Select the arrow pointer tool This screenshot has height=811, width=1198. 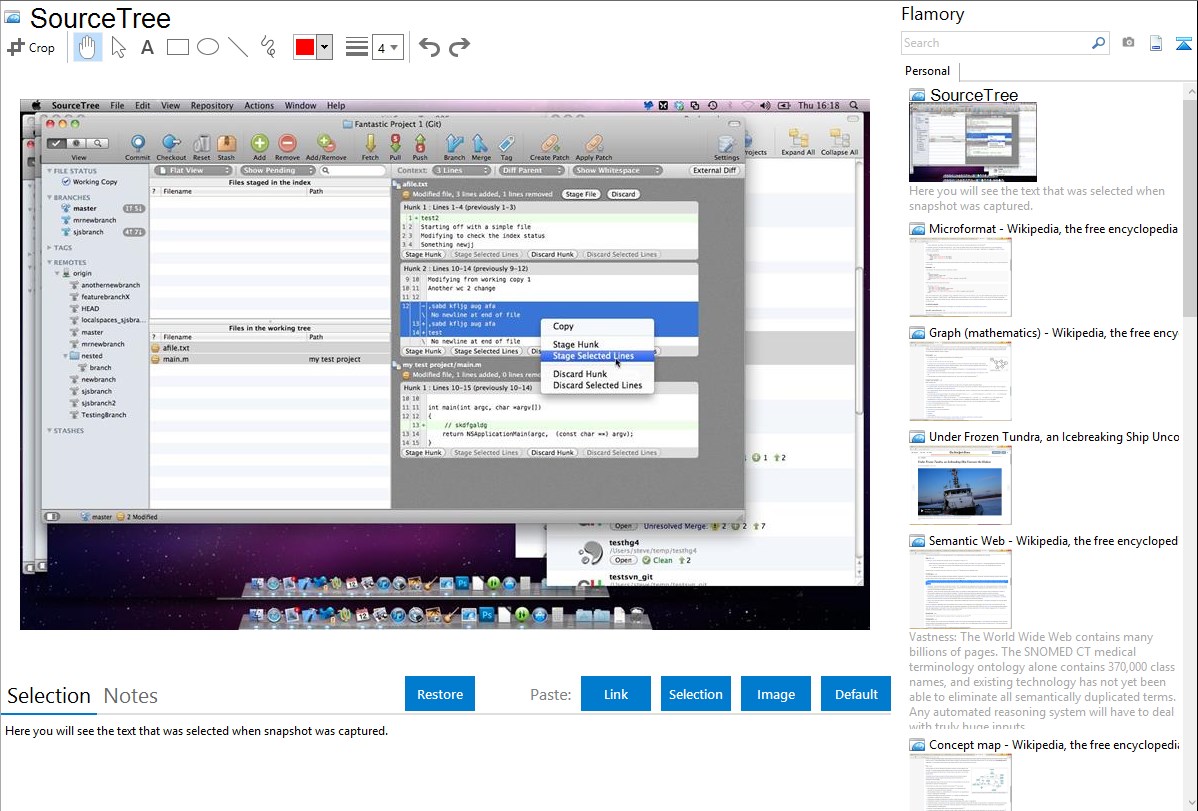(x=118, y=47)
